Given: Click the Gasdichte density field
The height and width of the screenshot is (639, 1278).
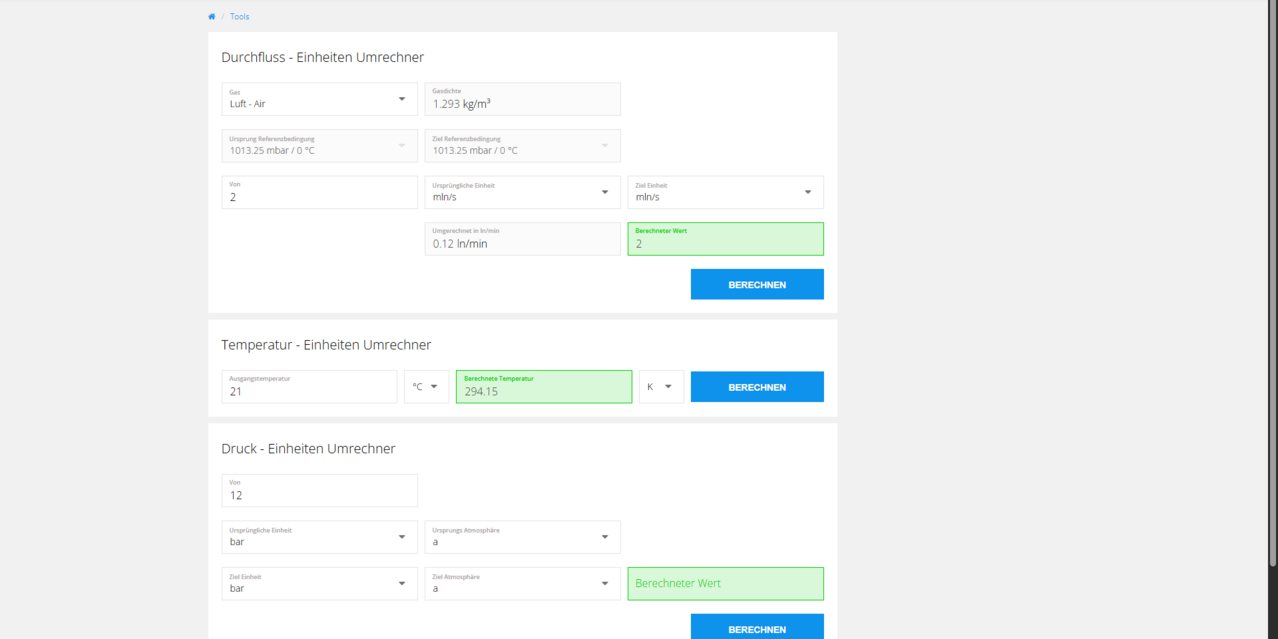Looking at the screenshot, I should click(x=523, y=99).
